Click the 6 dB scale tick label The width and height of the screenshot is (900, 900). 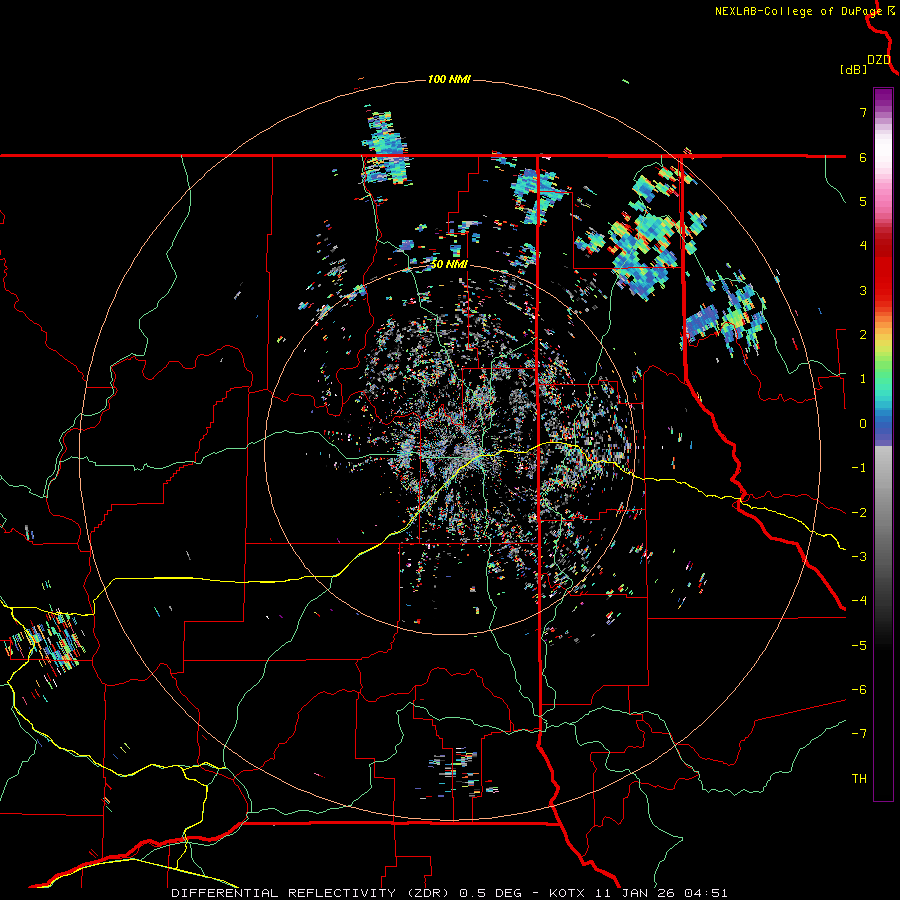[863, 157]
